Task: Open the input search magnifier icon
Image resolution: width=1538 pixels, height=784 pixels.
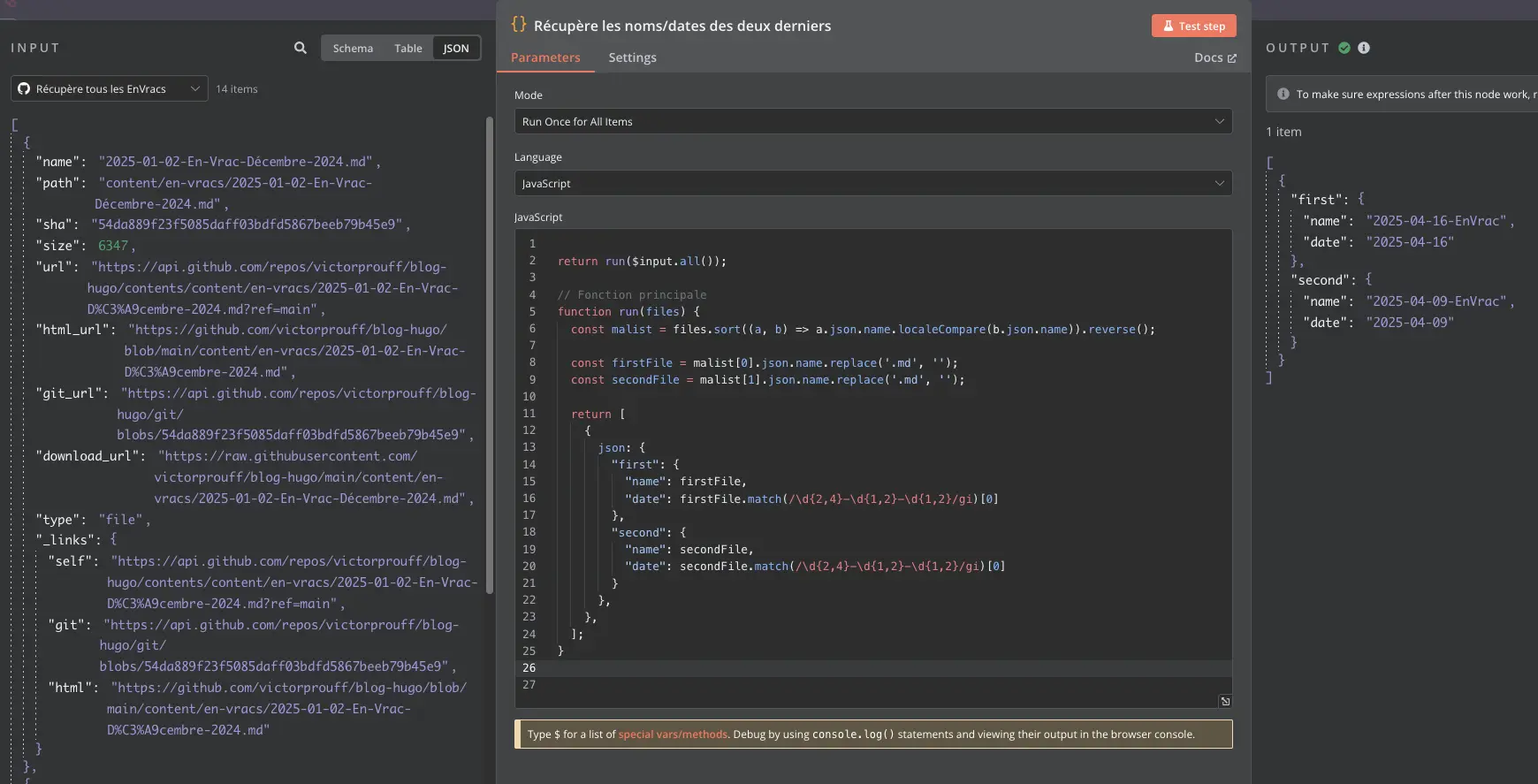Action: pyautogui.click(x=301, y=48)
